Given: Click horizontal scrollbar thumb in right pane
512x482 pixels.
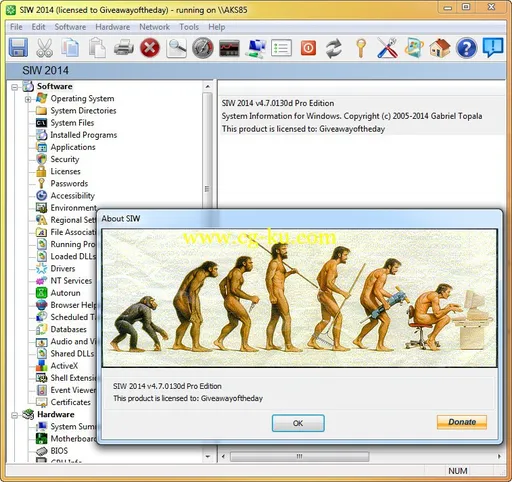Looking at the screenshot, I should click(x=299, y=456).
